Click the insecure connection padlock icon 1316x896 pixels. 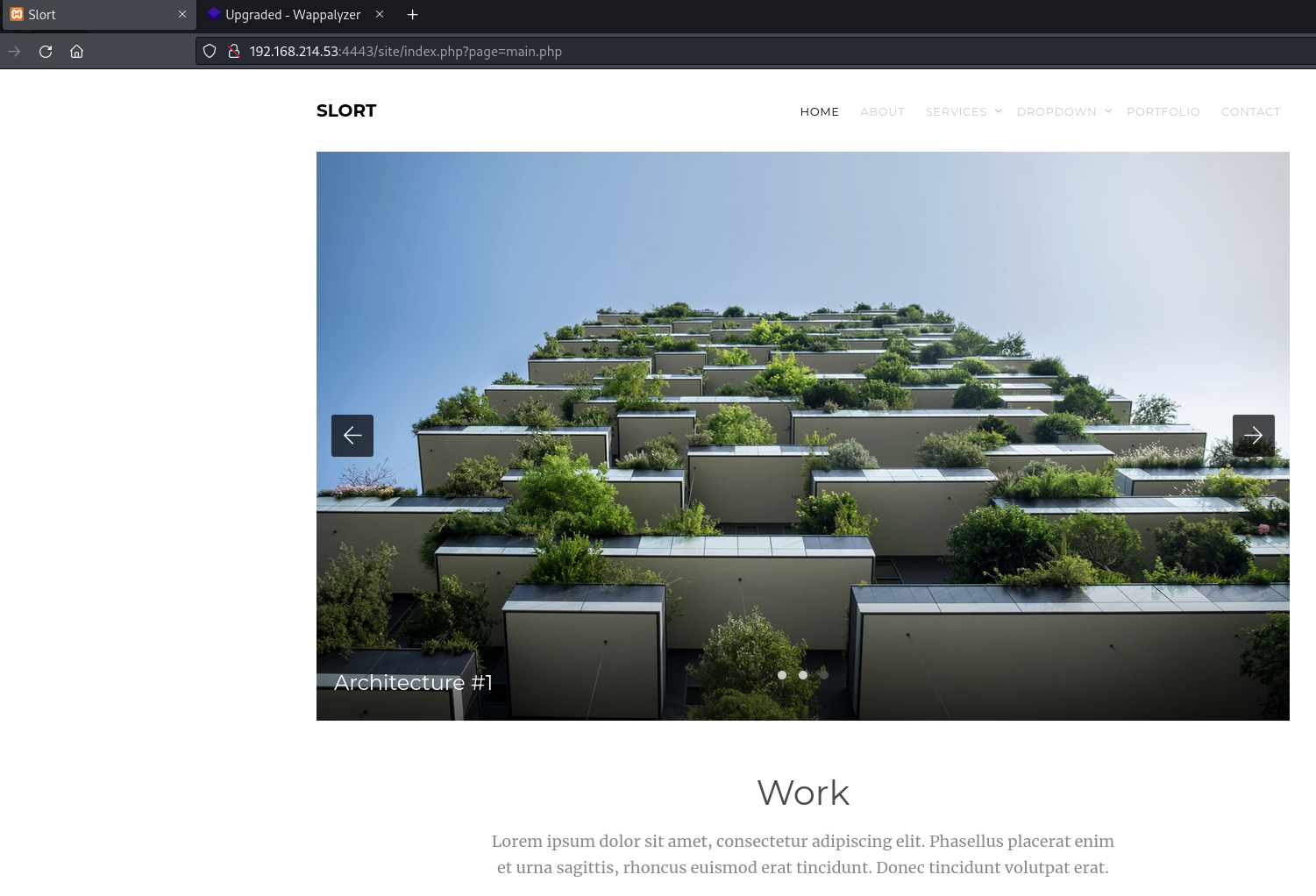coord(234,52)
